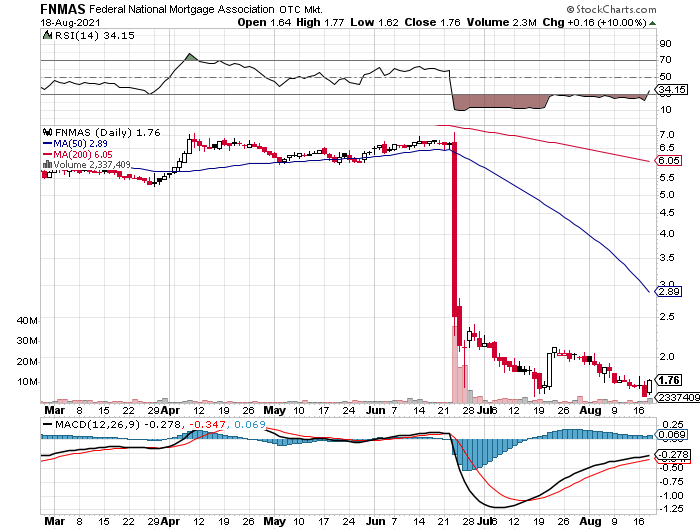Click the Volume 2.3M value in header
Viewport: 700px width, 530px height.
(x=501, y=22)
